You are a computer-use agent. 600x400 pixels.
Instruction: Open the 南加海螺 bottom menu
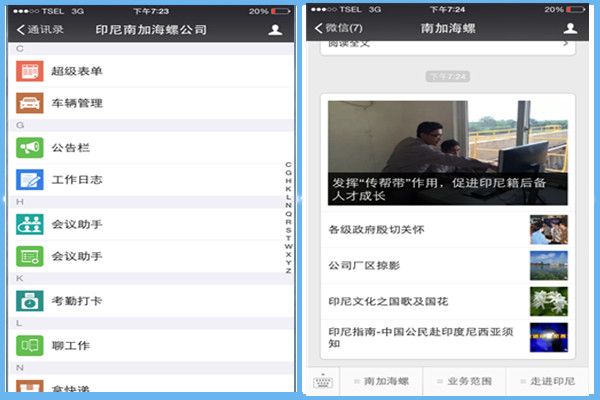click(383, 381)
